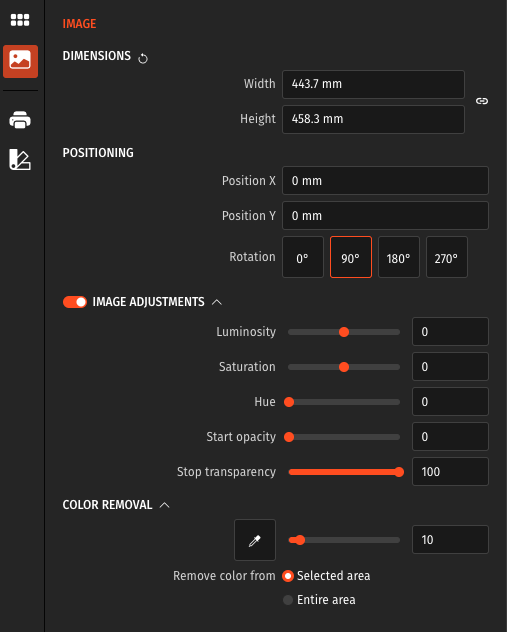507x632 pixels.
Task: Open the color swatch design sidebar icon
Action: [x=20, y=159]
